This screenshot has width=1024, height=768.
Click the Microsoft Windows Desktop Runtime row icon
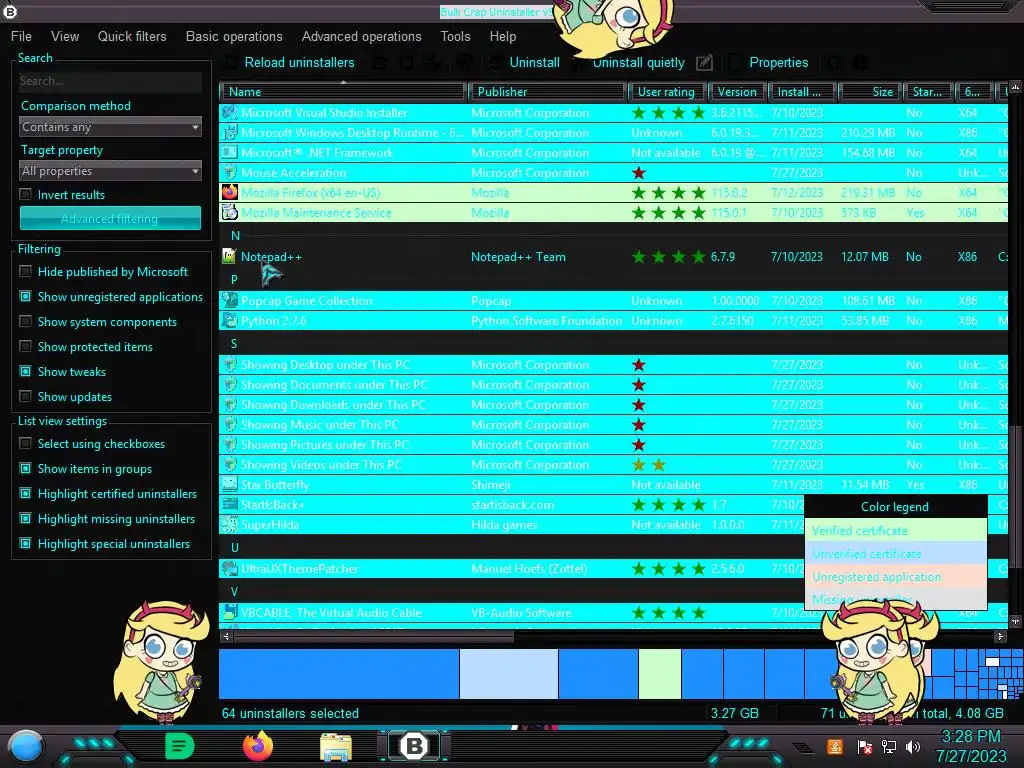pos(229,133)
